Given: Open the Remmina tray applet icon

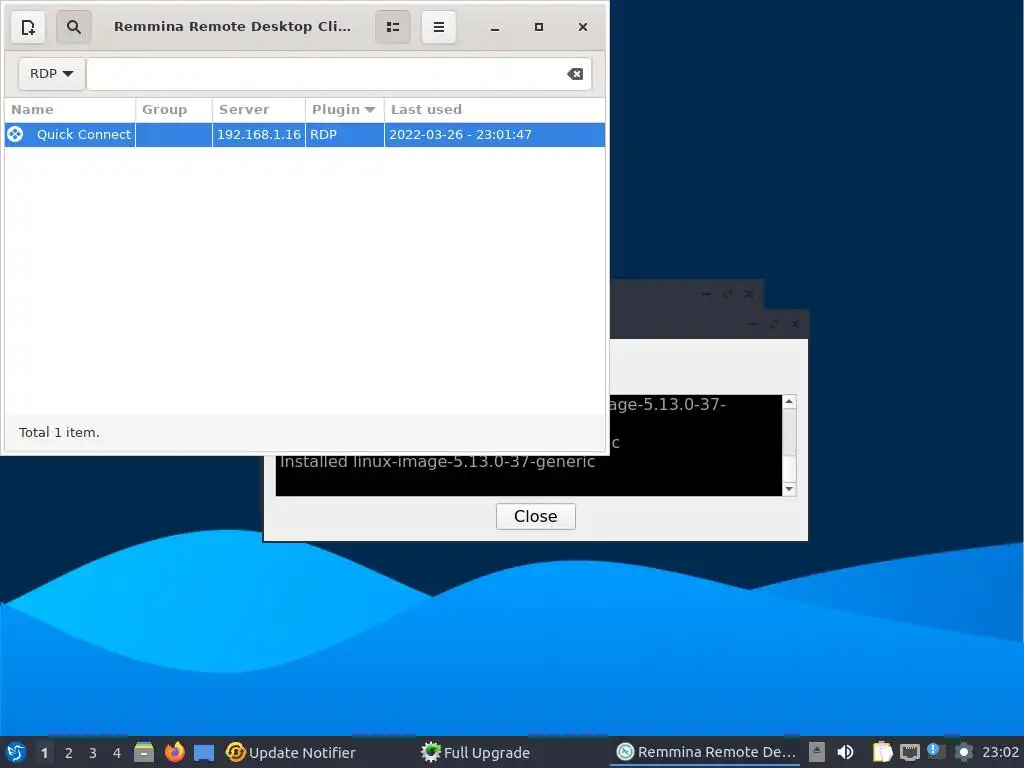Looking at the screenshot, I should point(964,752).
